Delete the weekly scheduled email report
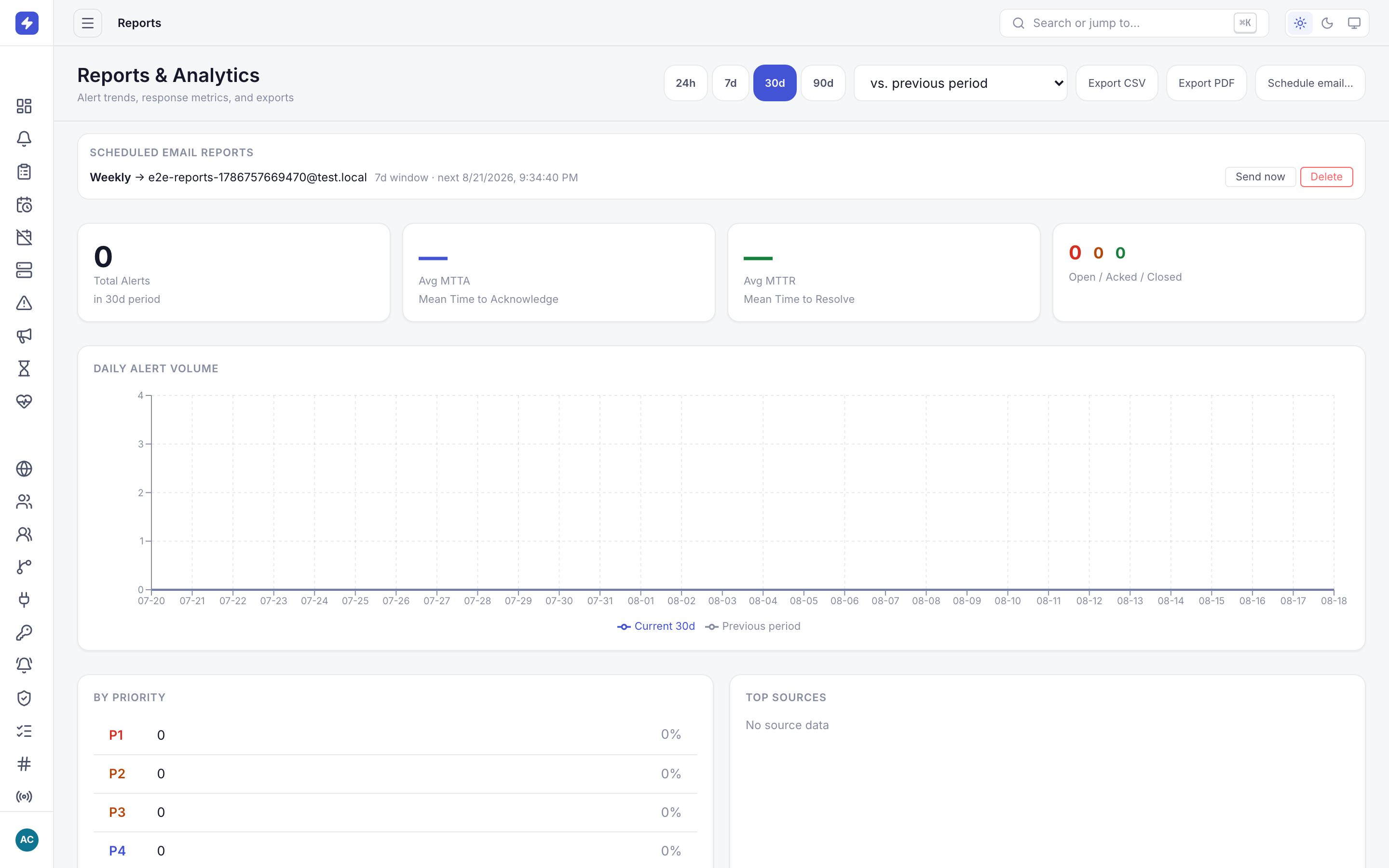The height and width of the screenshot is (868, 1389). click(x=1326, y=177)
